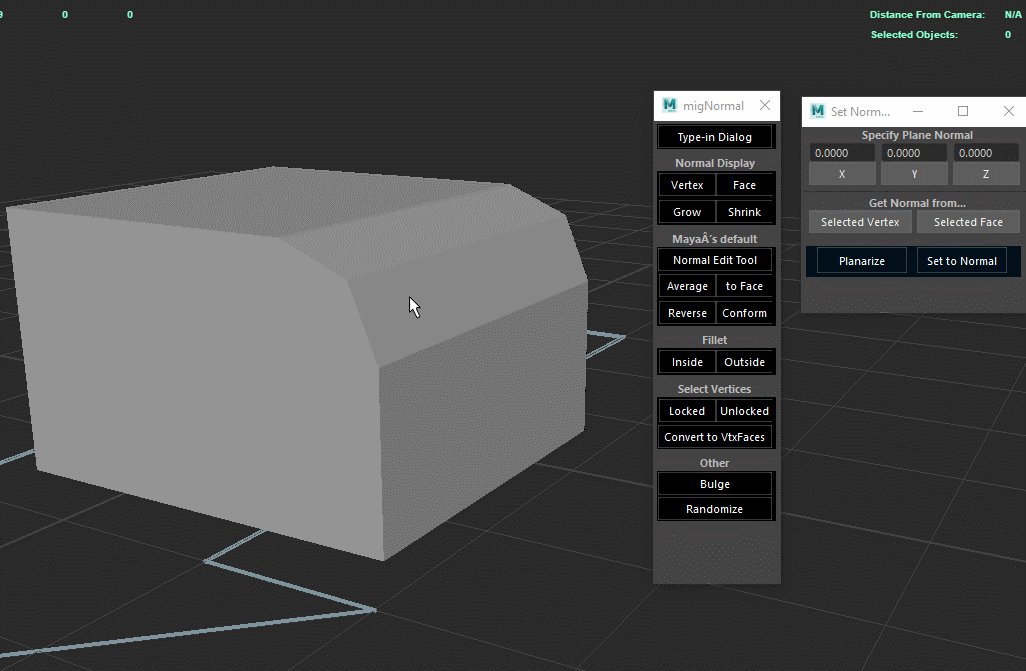Screen dimensions: 1026x671
Task: Activate the Normal Edit Tool
Action: (715, 259)
